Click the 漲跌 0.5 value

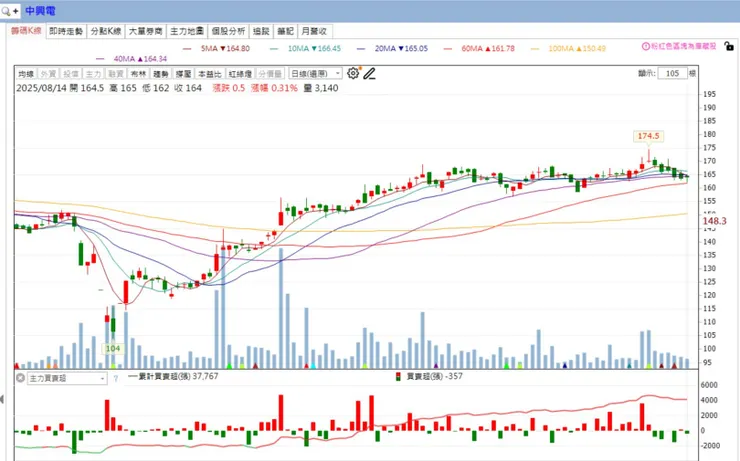tap(229, 88)
